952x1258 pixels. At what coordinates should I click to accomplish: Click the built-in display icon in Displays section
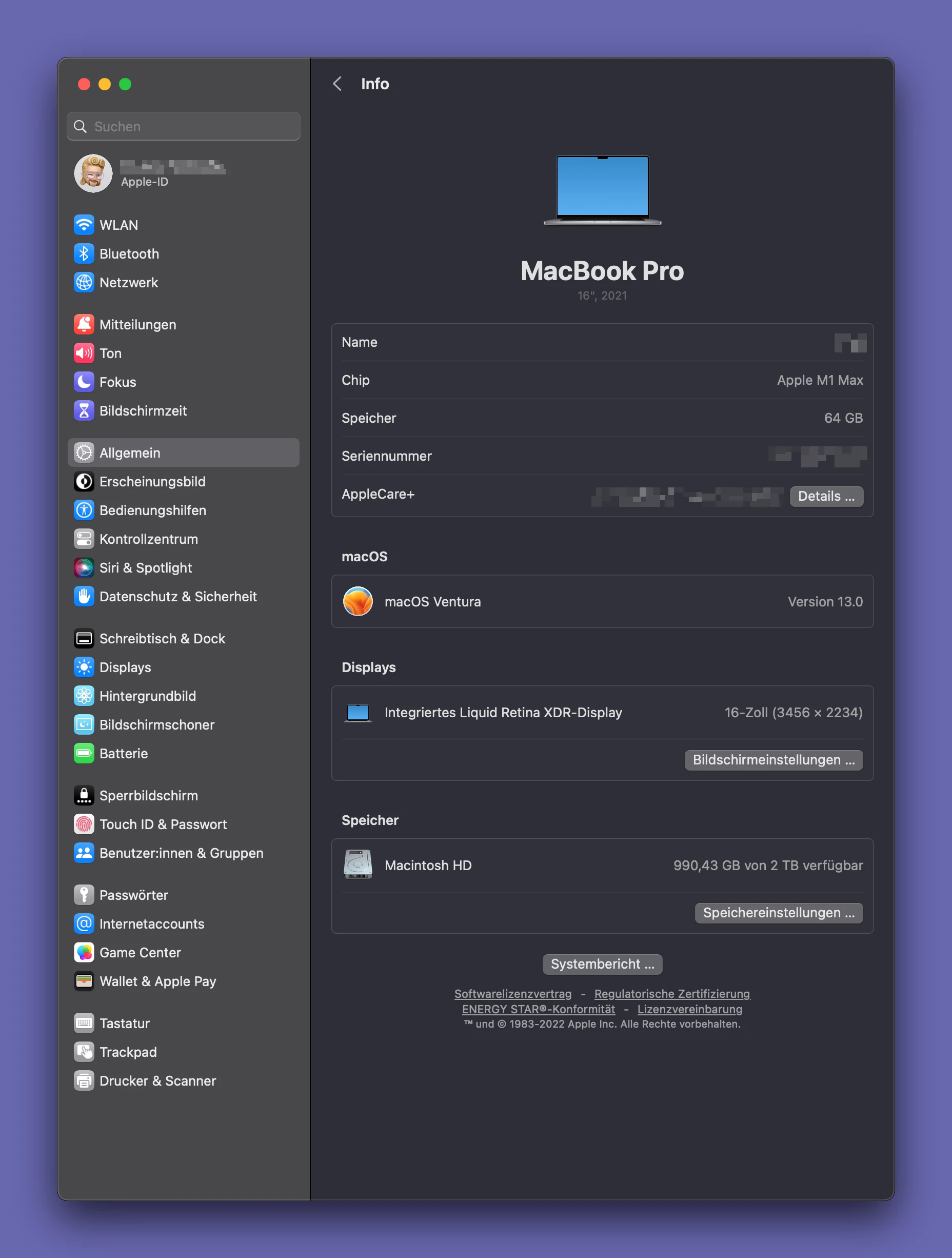coord(358,713)
